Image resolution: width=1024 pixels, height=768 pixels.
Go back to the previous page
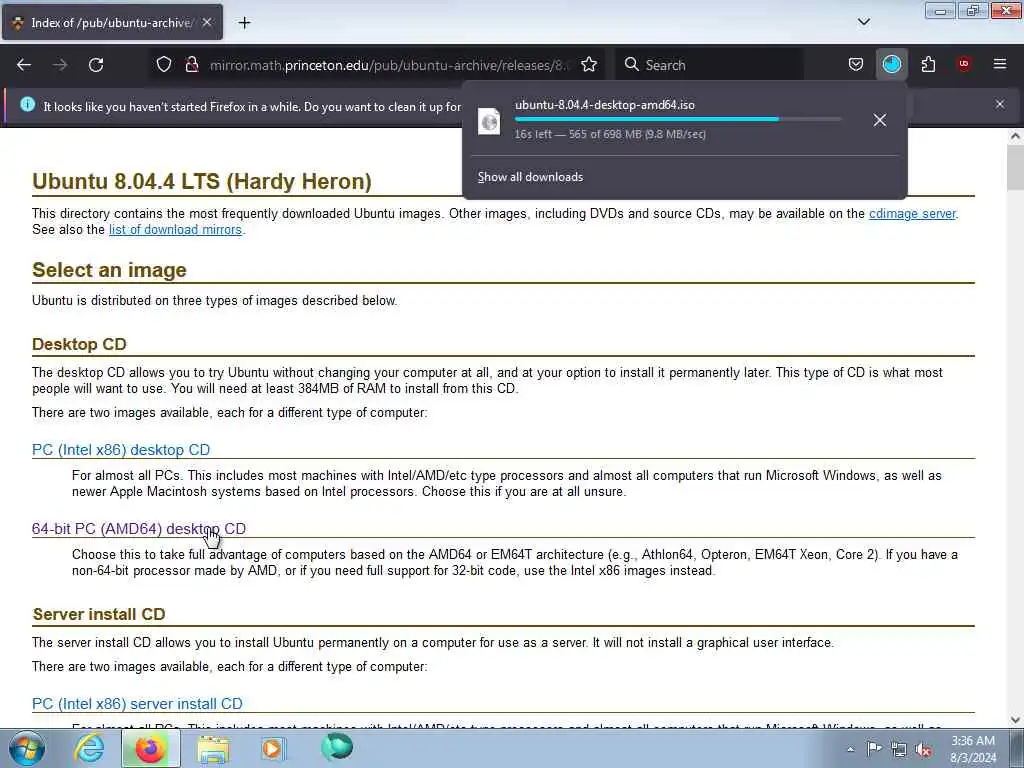pos(24,65)
